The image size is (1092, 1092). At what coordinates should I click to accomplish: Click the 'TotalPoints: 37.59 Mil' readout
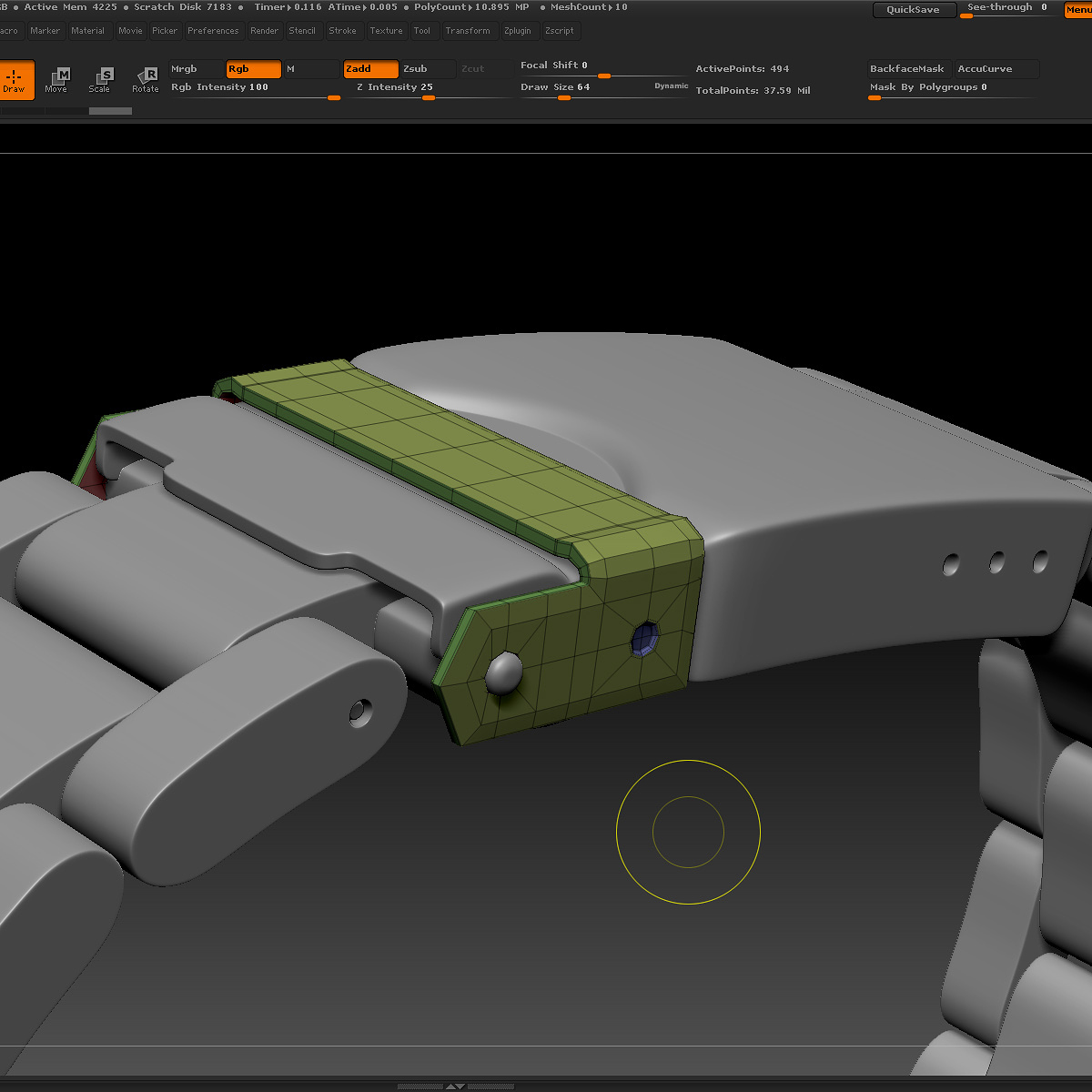[x=753, y=91]
